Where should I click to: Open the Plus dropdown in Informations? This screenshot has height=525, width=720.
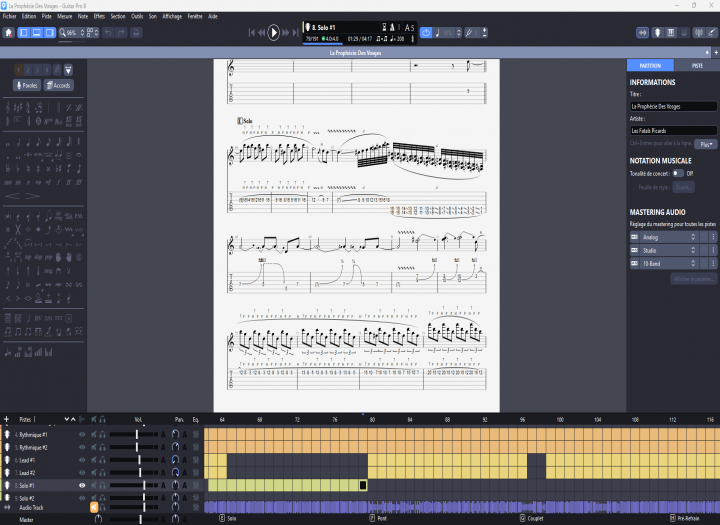click(707, 144)
